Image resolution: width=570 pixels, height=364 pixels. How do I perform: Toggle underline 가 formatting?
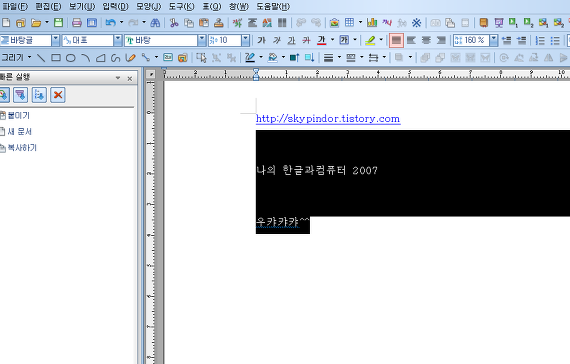(x=292, y=40)
